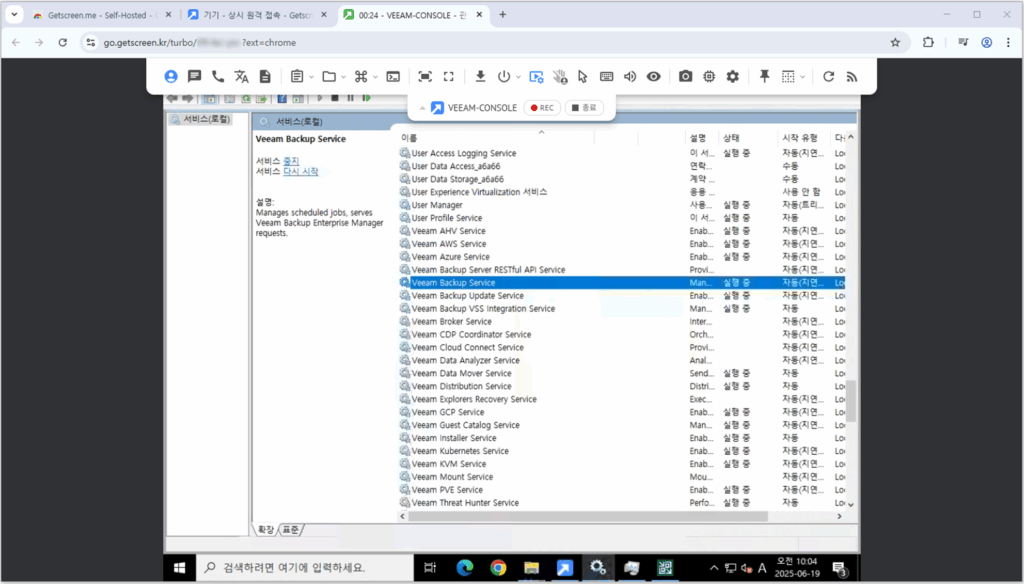Image resolution: width=1024 pixels, height=584 pixels.
Task: Click the screen recording settings icon
Action: pos(536,76)
